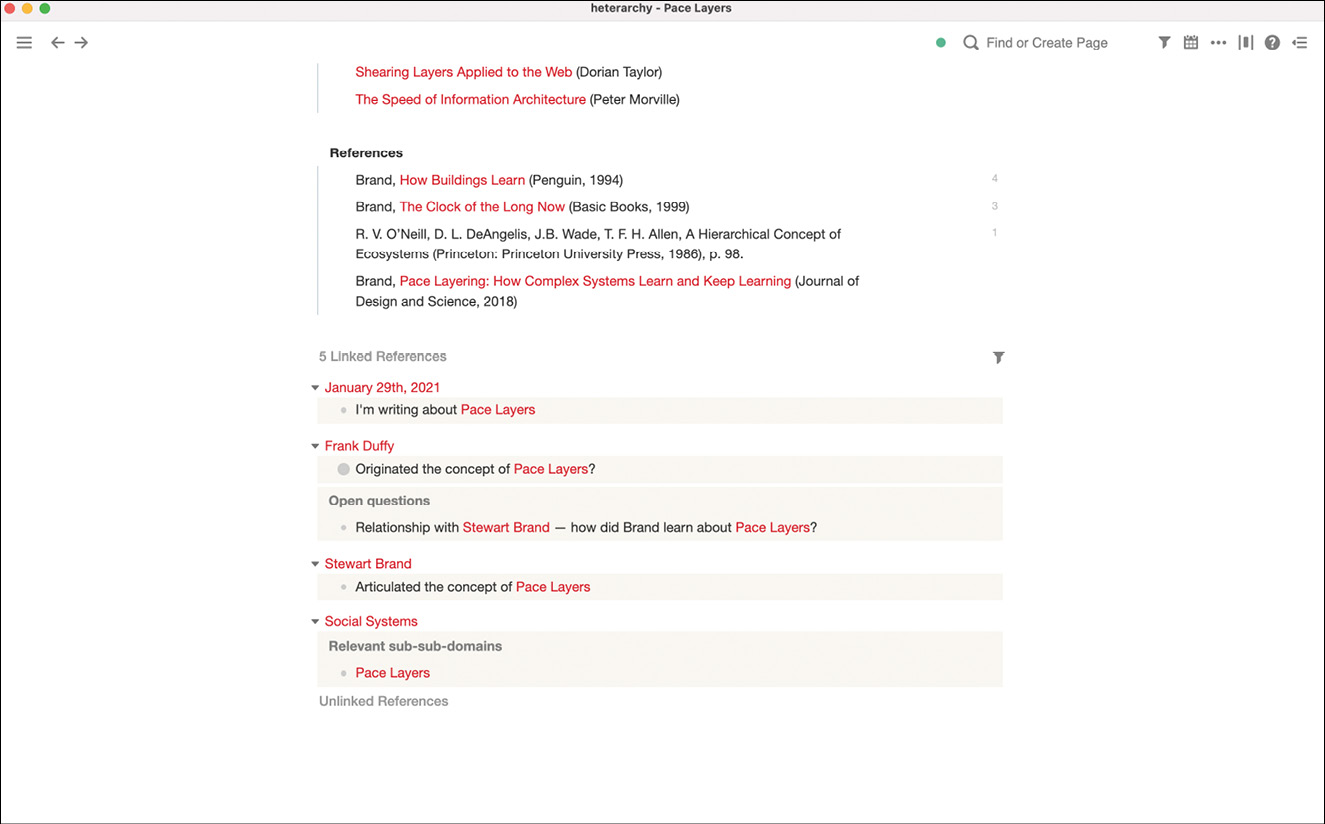This screenshot has width=1325, height=824.
Task: Open the hamburger sidebar menu
Action: 24,43
